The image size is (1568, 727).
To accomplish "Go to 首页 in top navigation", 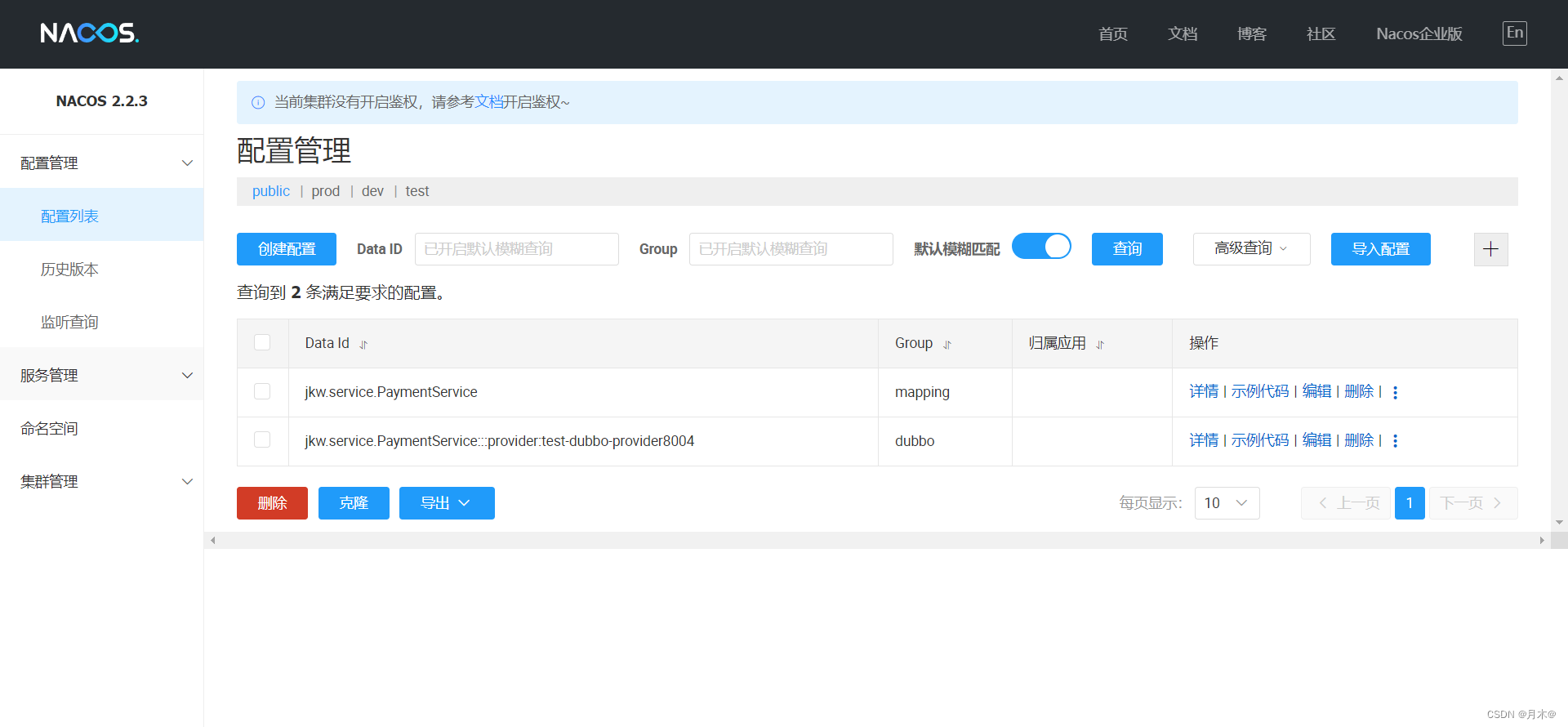I will [x=1113, y=33].
